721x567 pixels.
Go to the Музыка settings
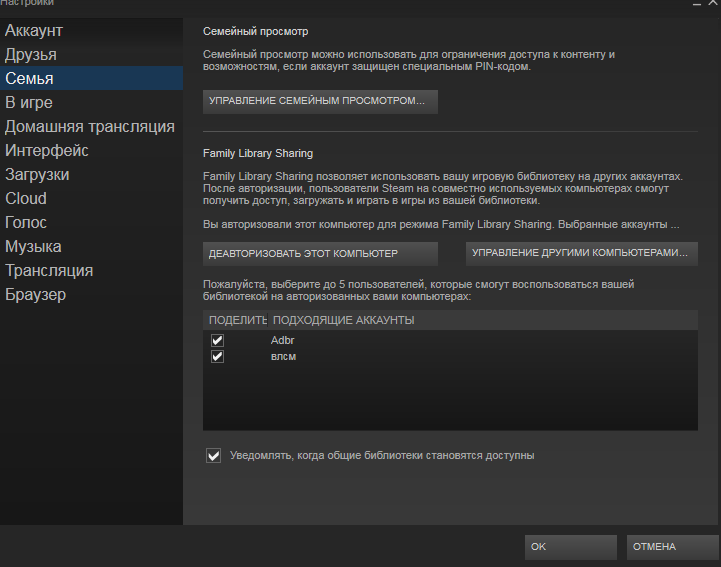[33, 246]
